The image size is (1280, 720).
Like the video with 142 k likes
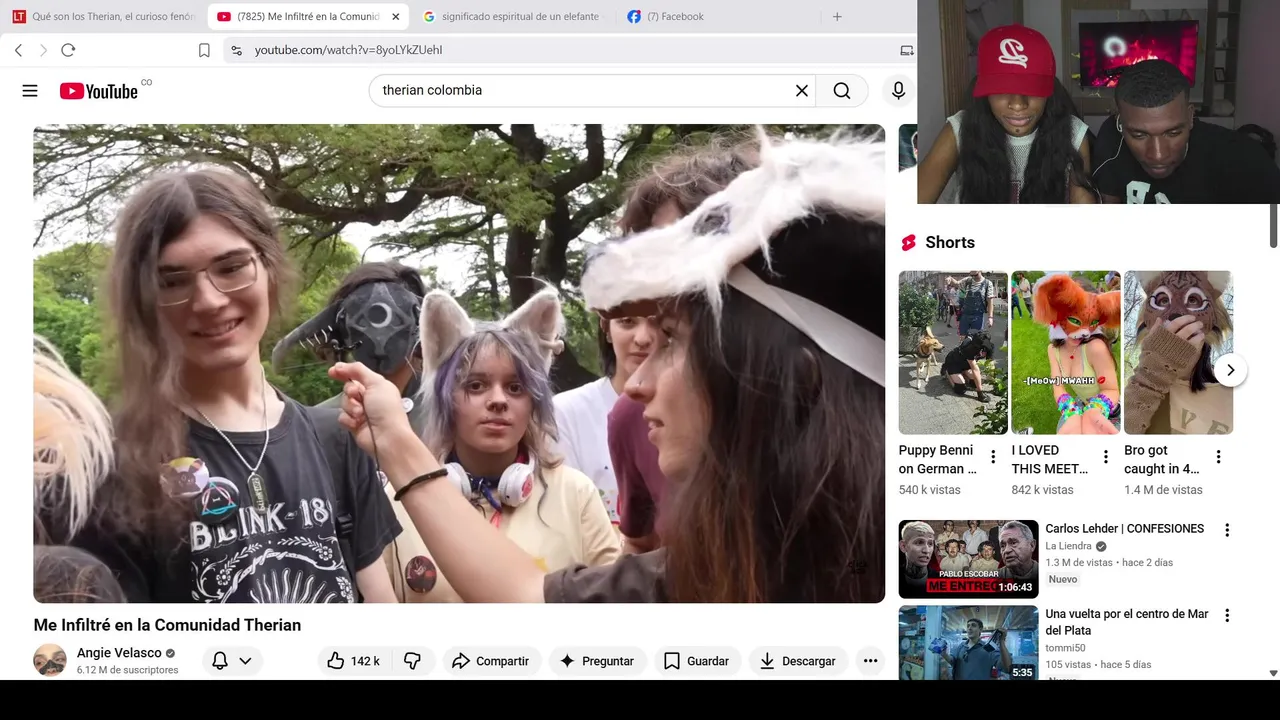click(x=354, y=661)
